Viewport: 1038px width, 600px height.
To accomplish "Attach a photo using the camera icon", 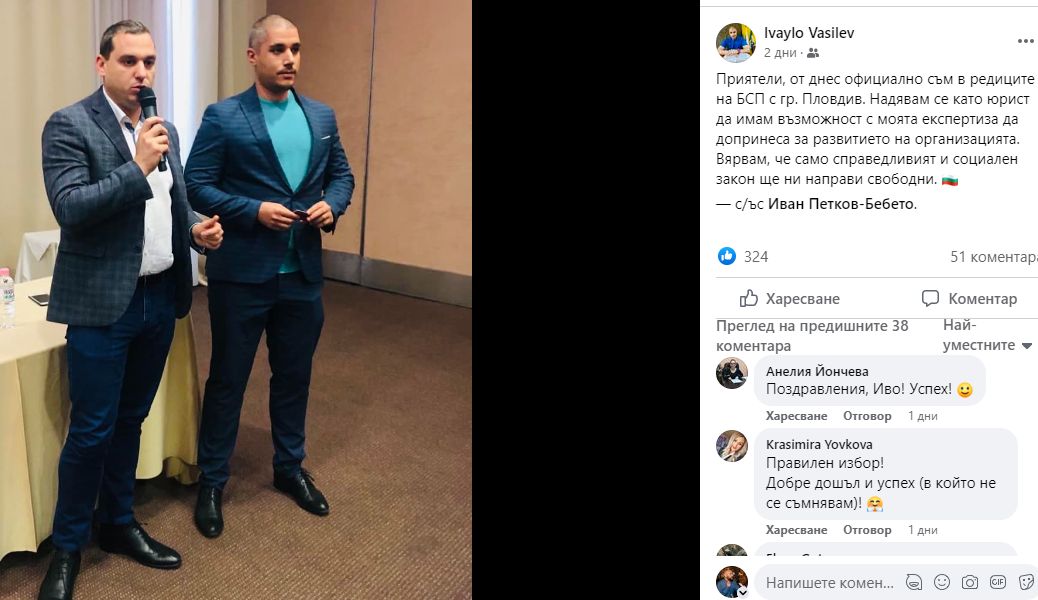I will tap(970, 582).
